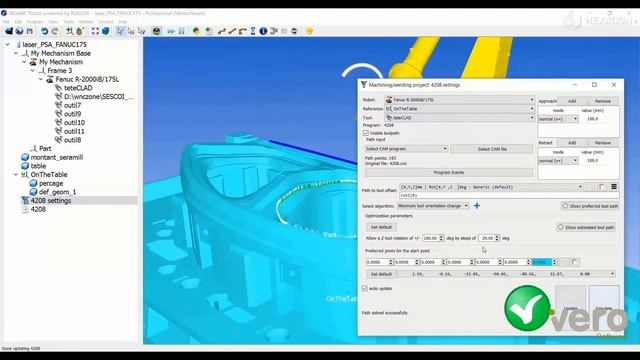Screen dimensions: 640x360
Task: Click the Fit all view icon
Action: point(95,31)
